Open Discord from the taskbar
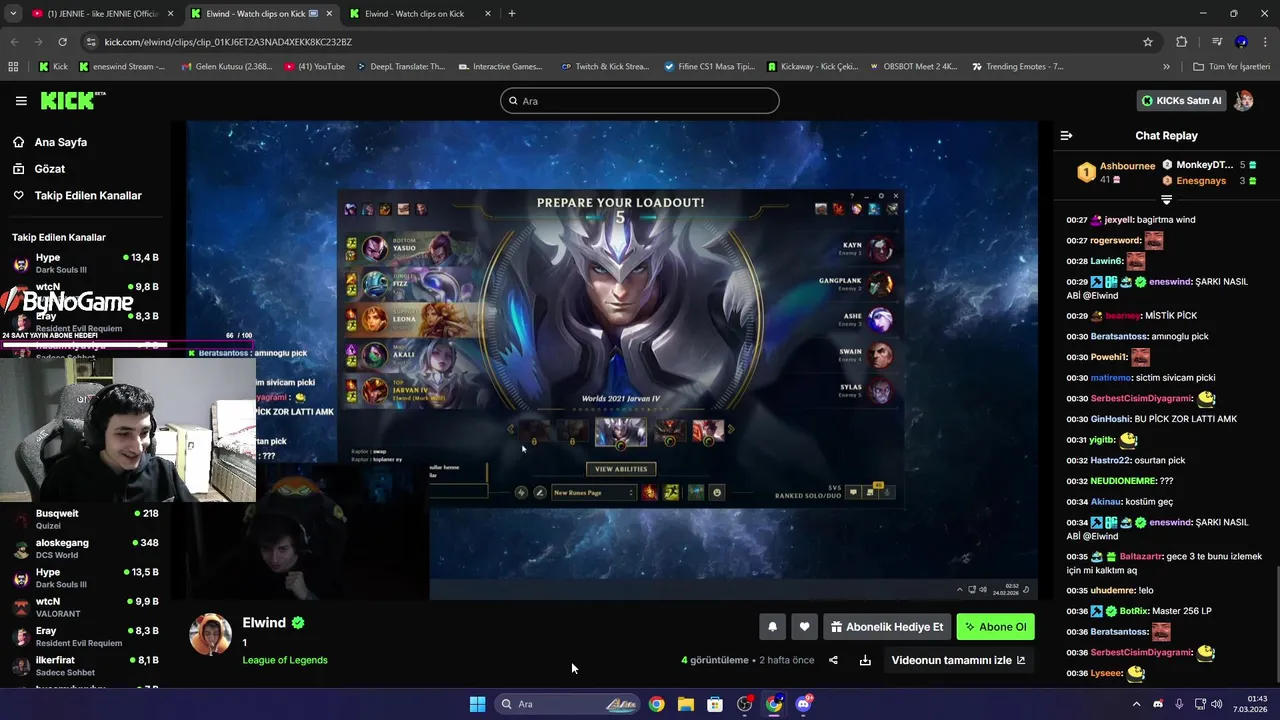Image resolution: width=1280 pixels, height=720 pixels. tap(803, 704)
